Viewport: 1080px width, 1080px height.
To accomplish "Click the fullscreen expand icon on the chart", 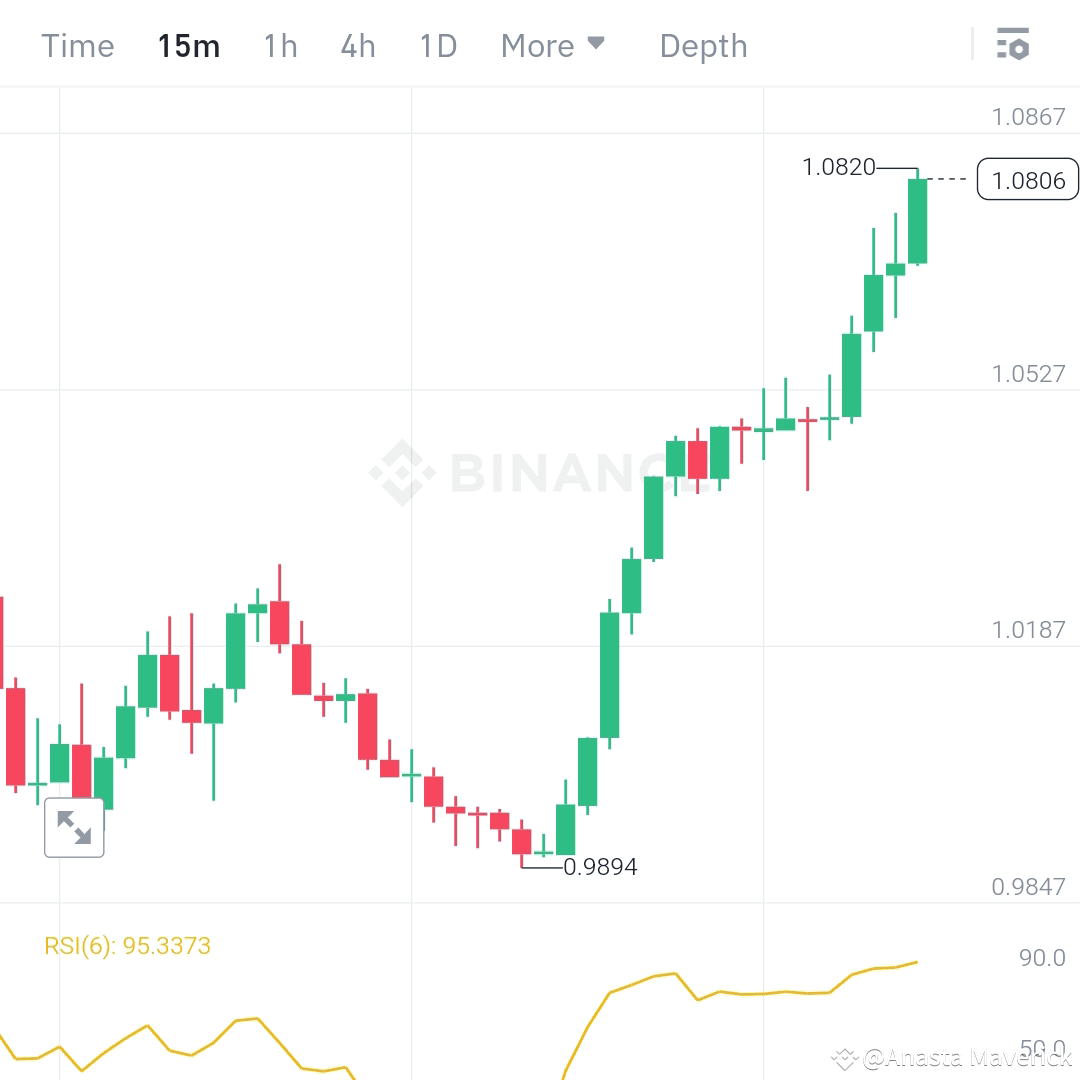I will coord(74,827).
